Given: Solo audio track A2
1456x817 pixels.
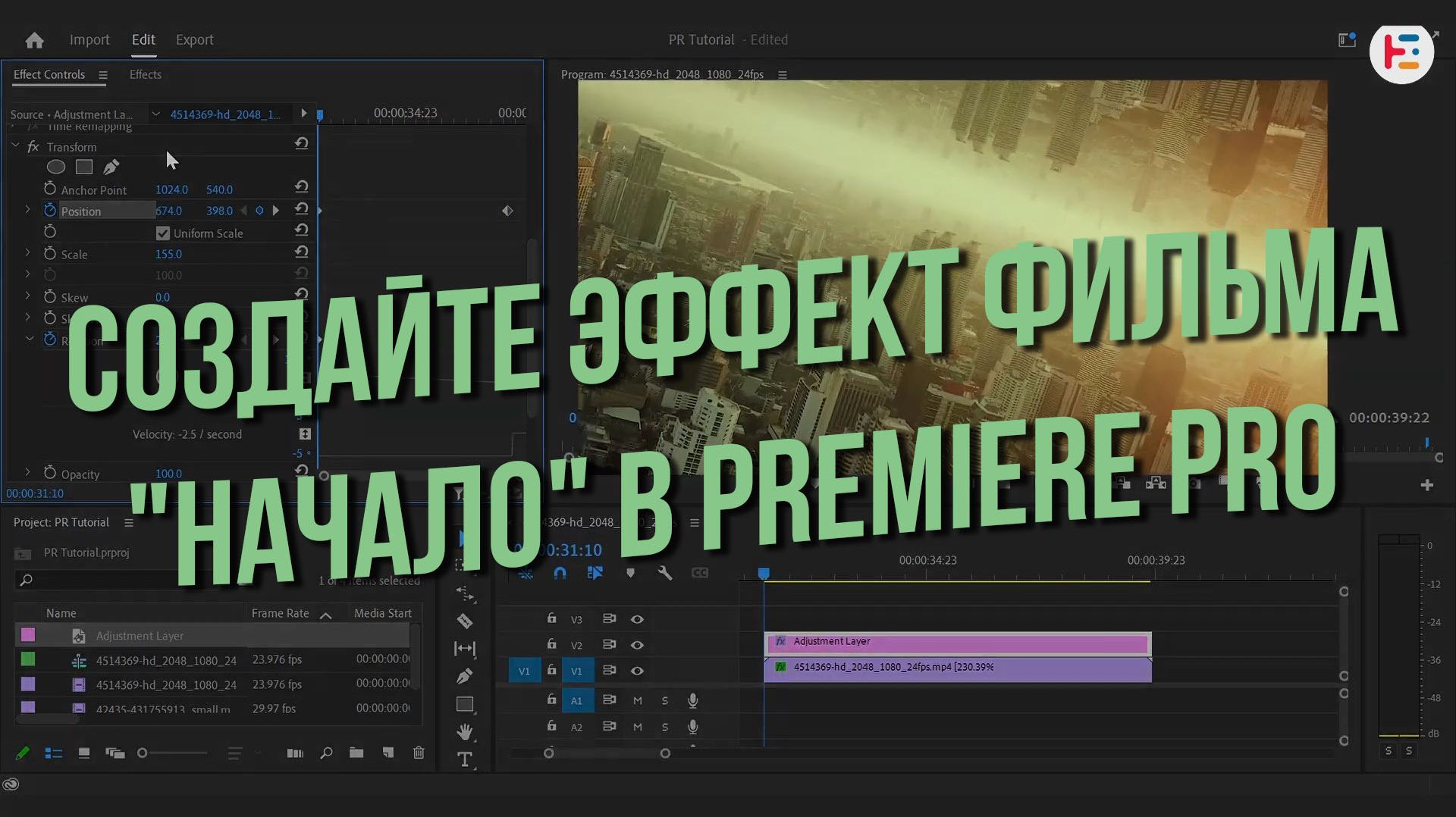Looking at the screenshot, I should point(665,727).
